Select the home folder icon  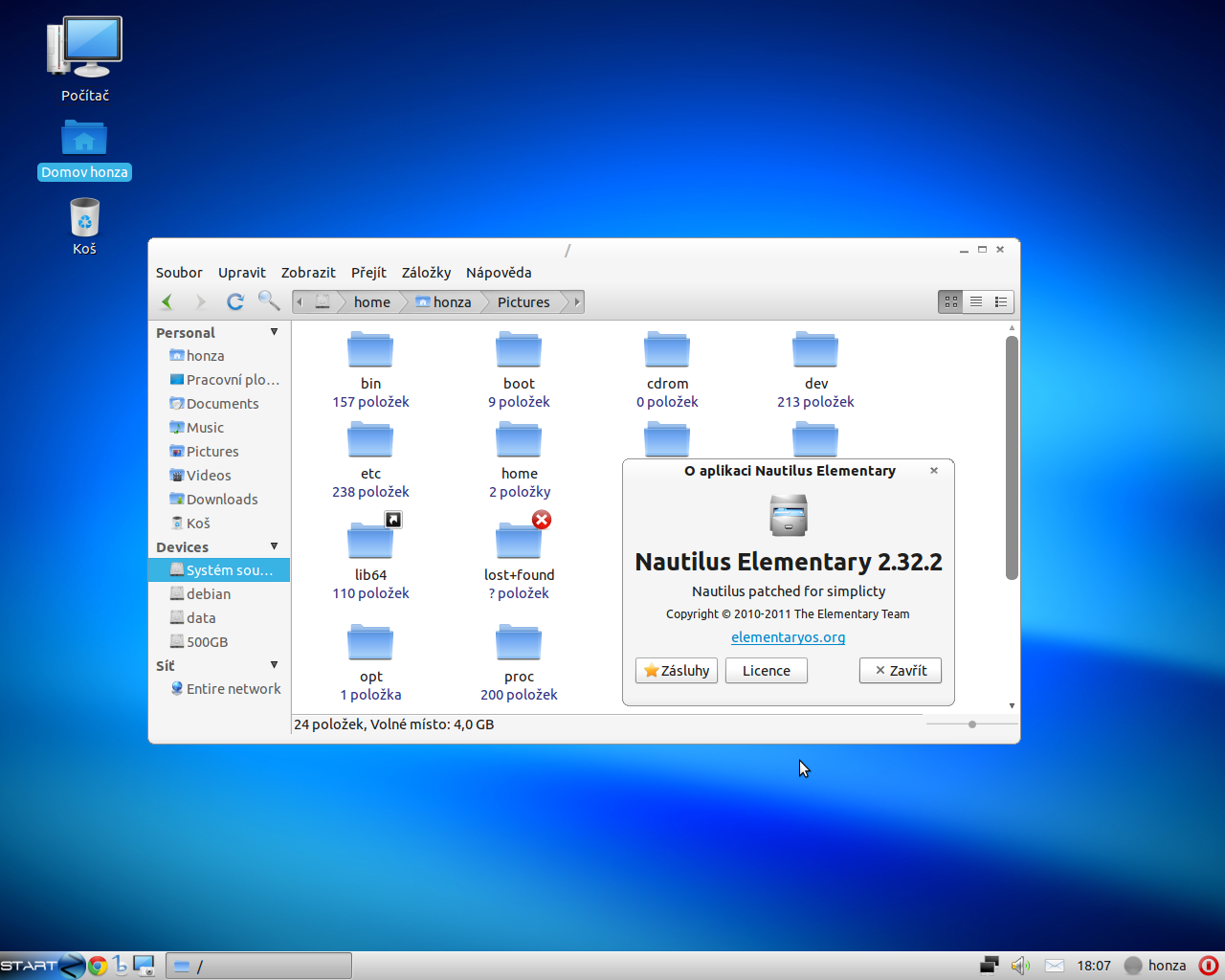coord(519,438)
